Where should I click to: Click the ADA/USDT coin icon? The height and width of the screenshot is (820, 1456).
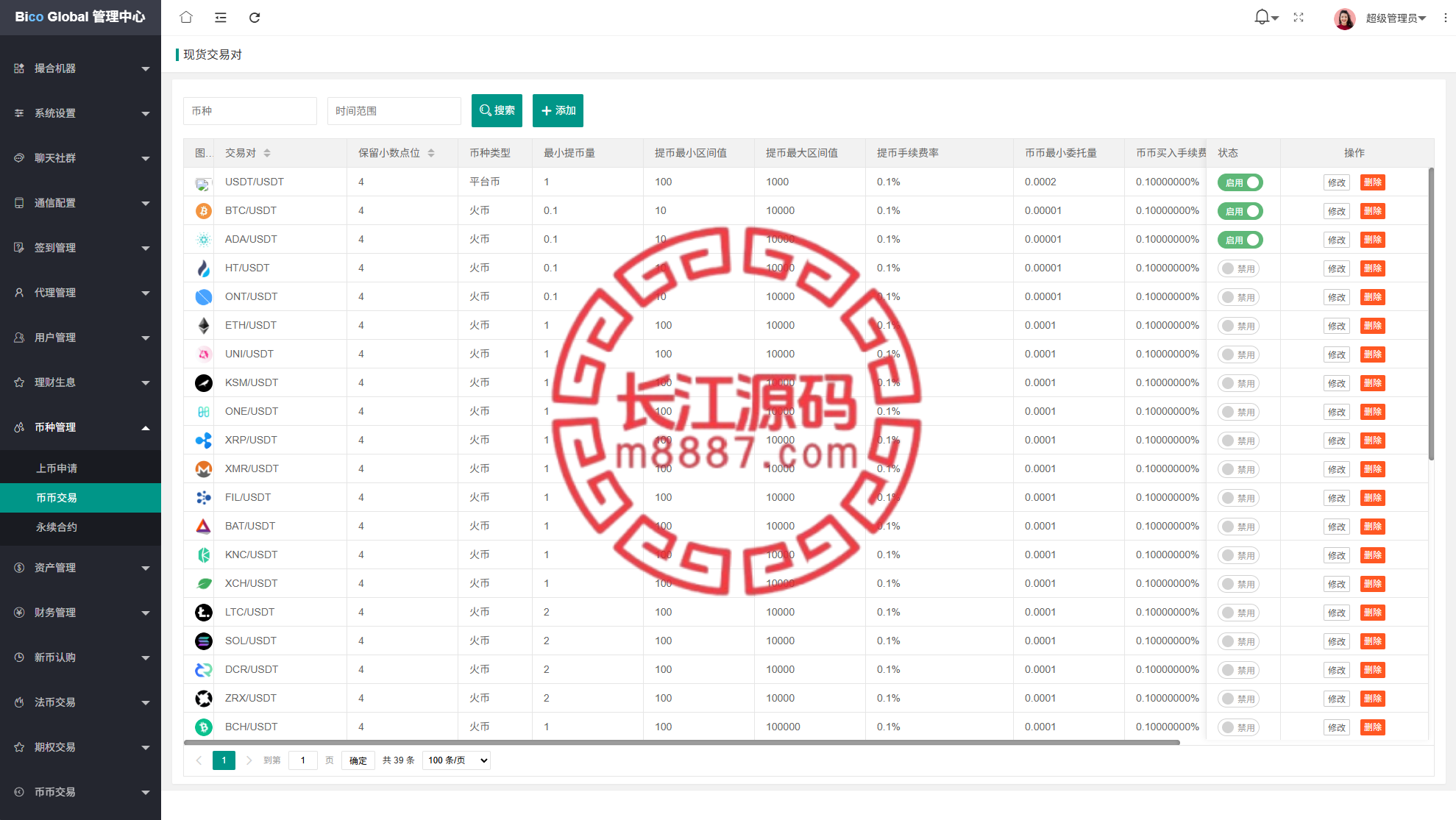(x=204, y=240)
